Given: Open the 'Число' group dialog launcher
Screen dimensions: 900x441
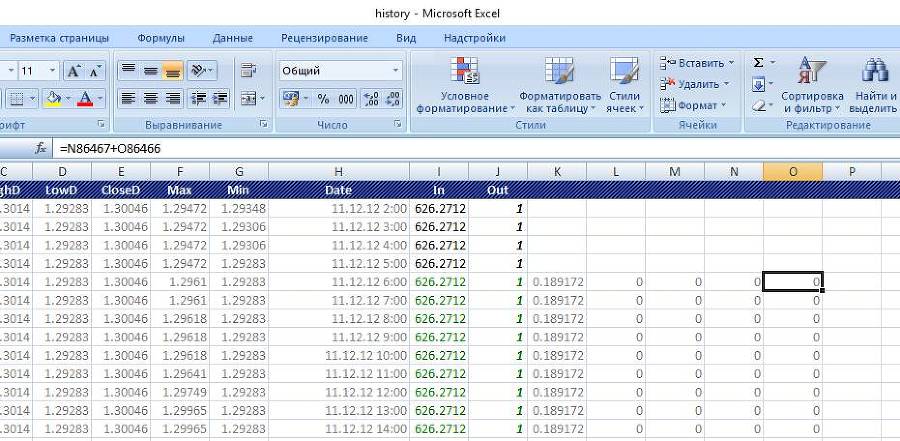Looking at the screenshot, I should tap(397, 124).
